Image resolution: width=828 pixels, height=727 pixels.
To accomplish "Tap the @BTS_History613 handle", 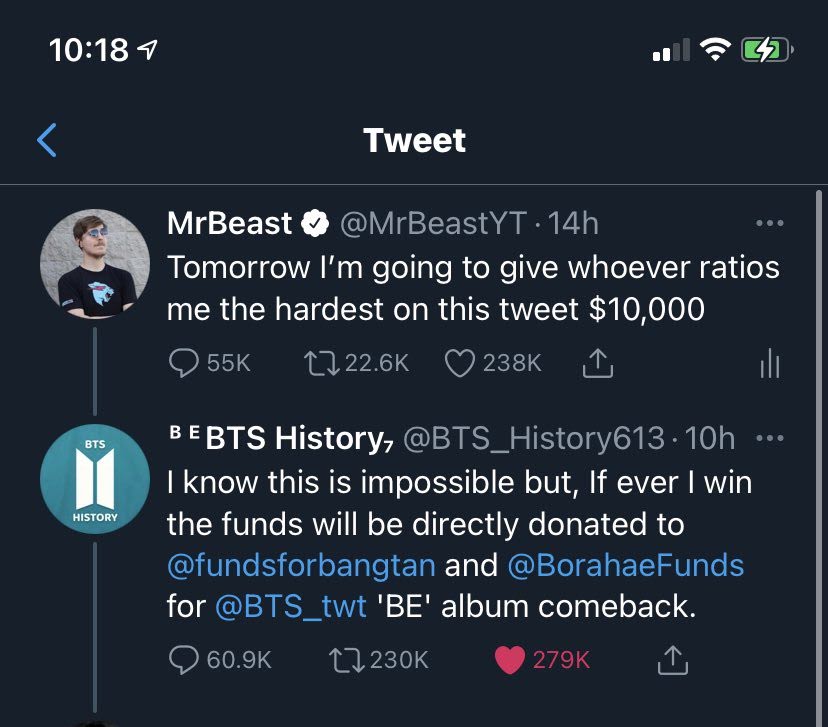I will pos(534,438).
